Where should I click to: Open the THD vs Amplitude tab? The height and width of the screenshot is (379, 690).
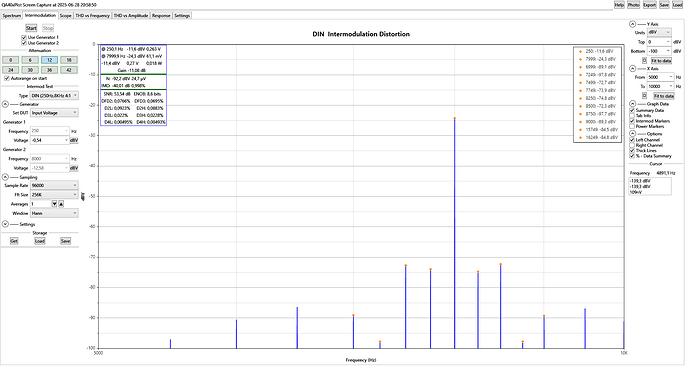coord(131,15)
